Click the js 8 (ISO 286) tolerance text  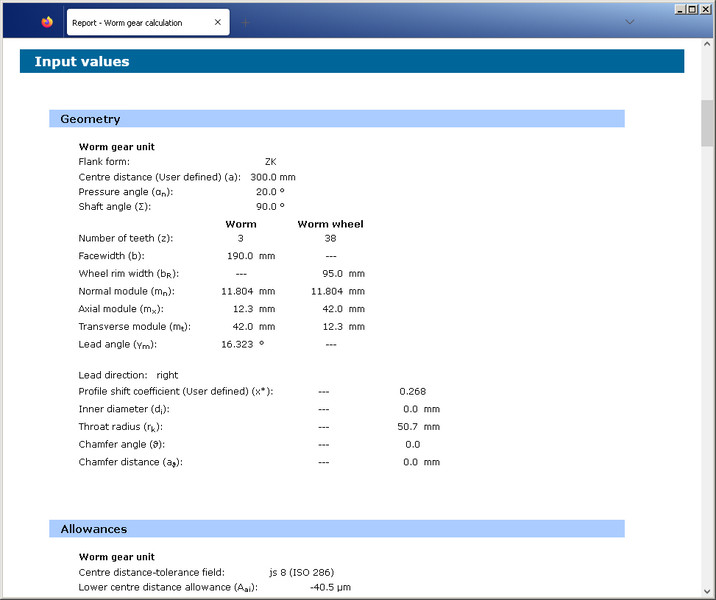(301, 572)
